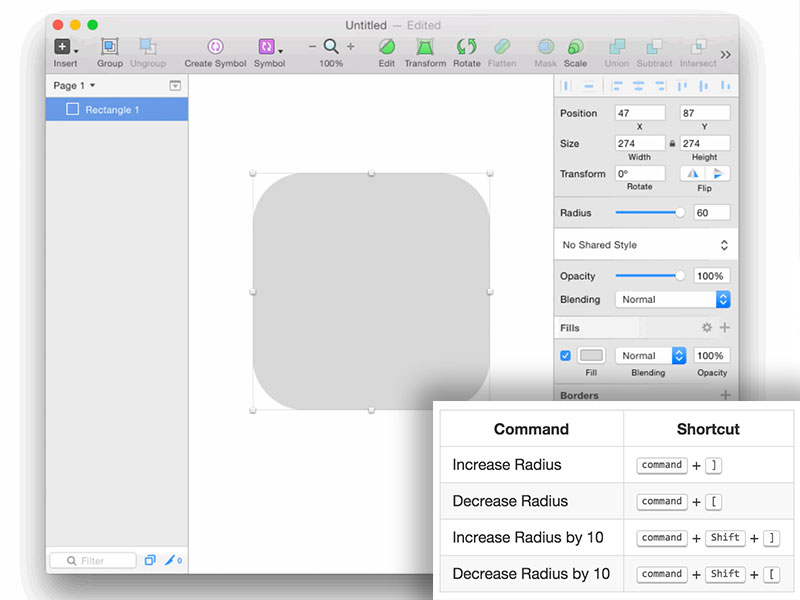800x600 pixels.
Task: Toggle the pages list panel button
Action: click(x=175, y=86)
